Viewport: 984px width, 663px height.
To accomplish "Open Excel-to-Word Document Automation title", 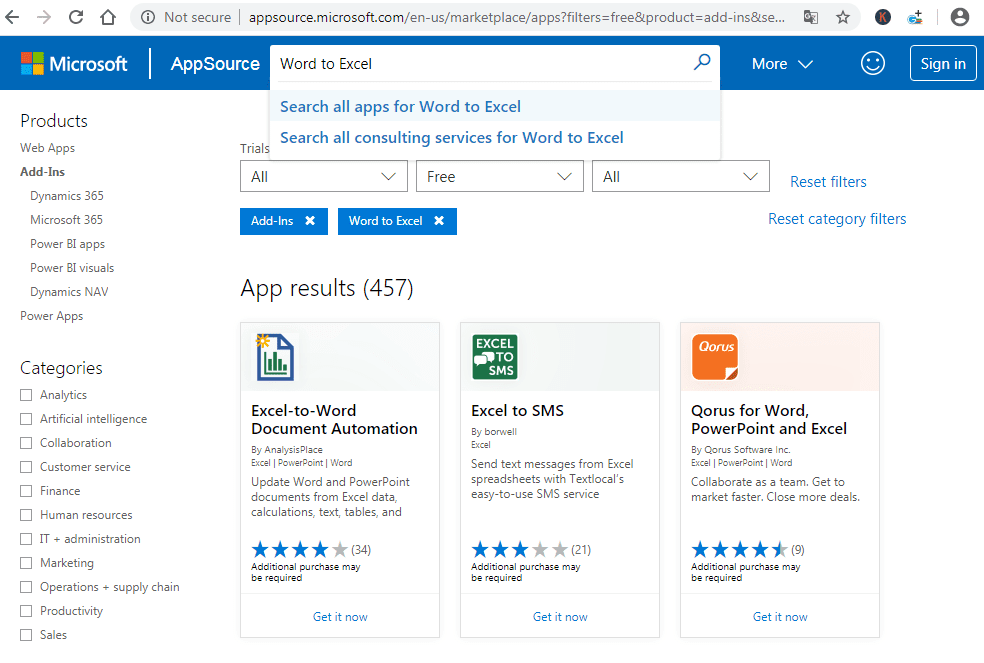I will 334,419.
